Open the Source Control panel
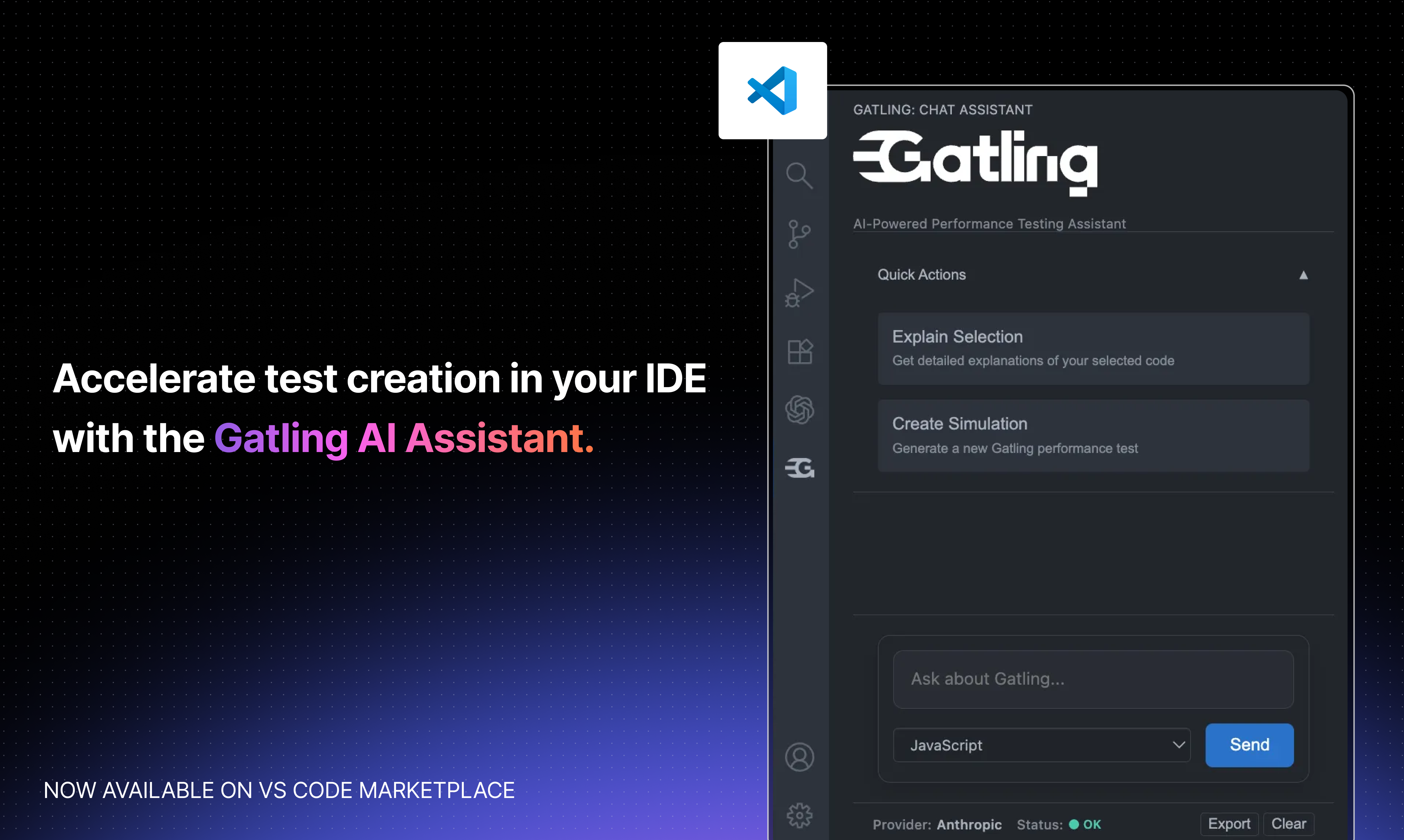 coord(799,234)
